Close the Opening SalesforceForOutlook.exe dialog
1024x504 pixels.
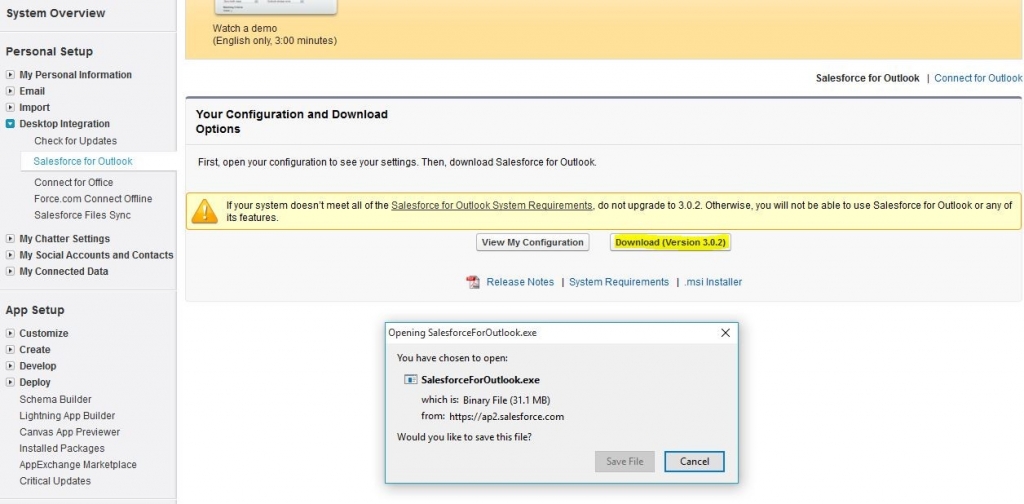tap(725, 333)
